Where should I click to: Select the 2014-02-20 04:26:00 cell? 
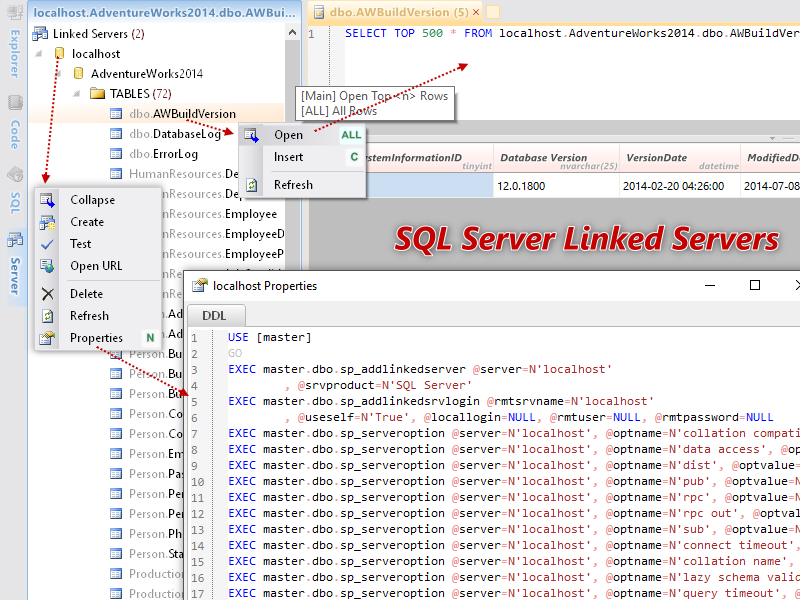pyautogui.click(x=680, y=186)
